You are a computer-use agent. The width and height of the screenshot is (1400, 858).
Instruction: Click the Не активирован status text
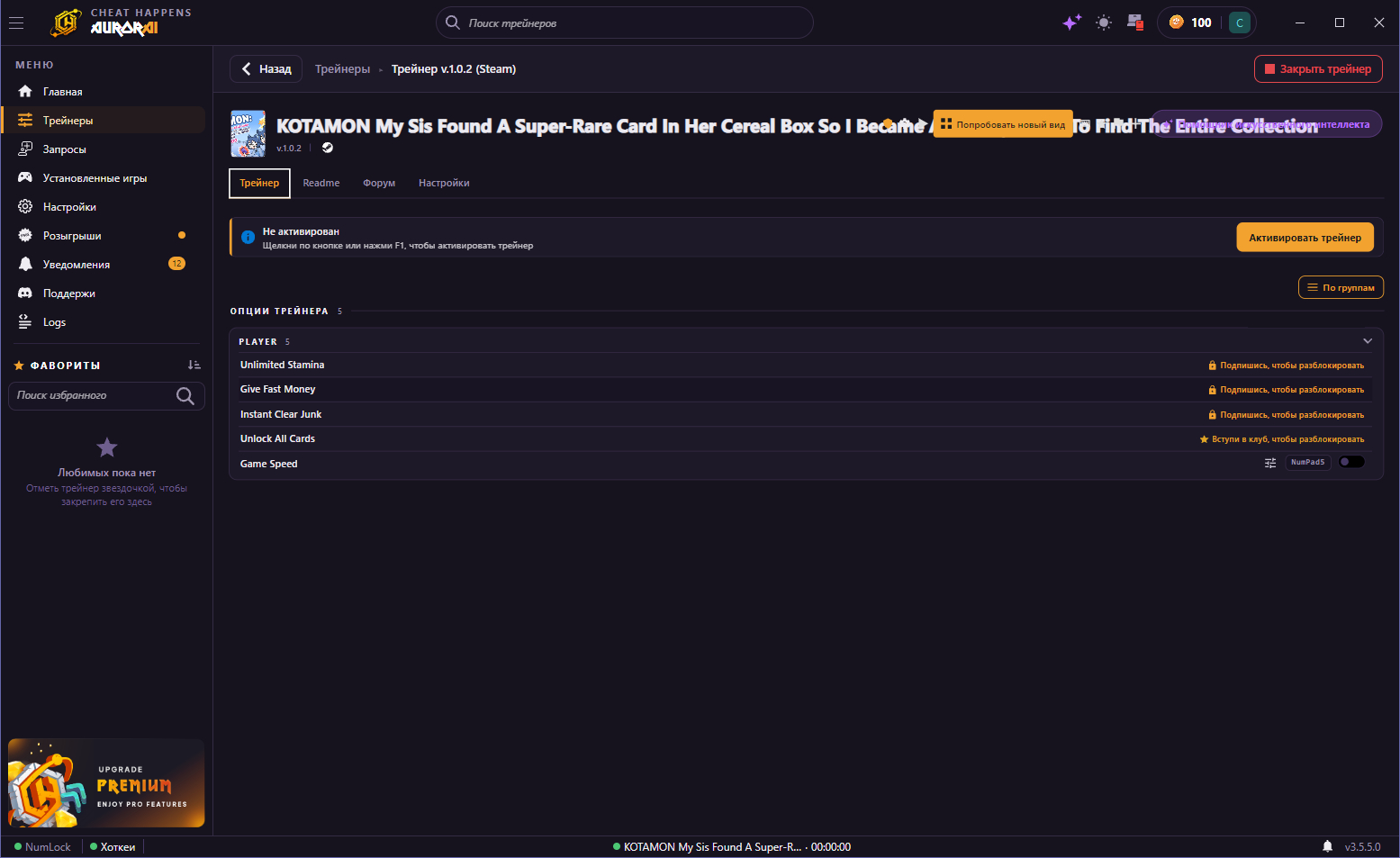point(301,231)
